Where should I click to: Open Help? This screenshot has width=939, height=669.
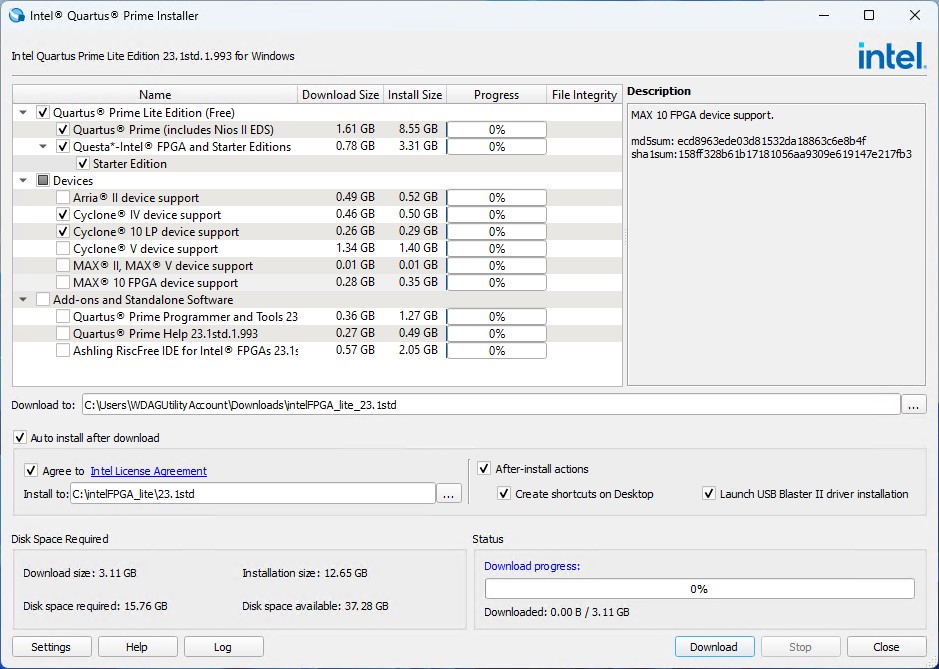[x=137, y=647]
